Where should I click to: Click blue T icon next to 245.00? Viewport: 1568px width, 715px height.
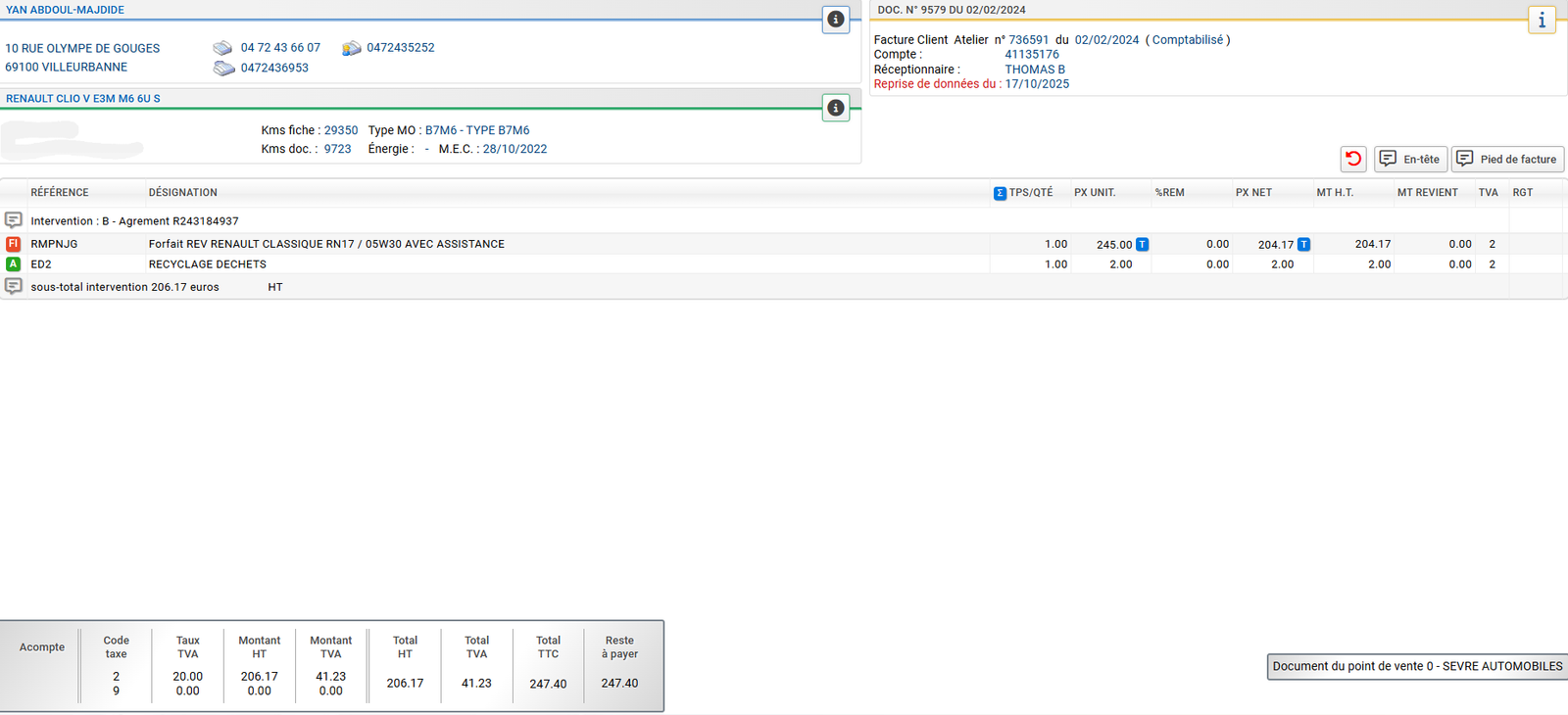pyautogui.click(x=1142, y=244)
